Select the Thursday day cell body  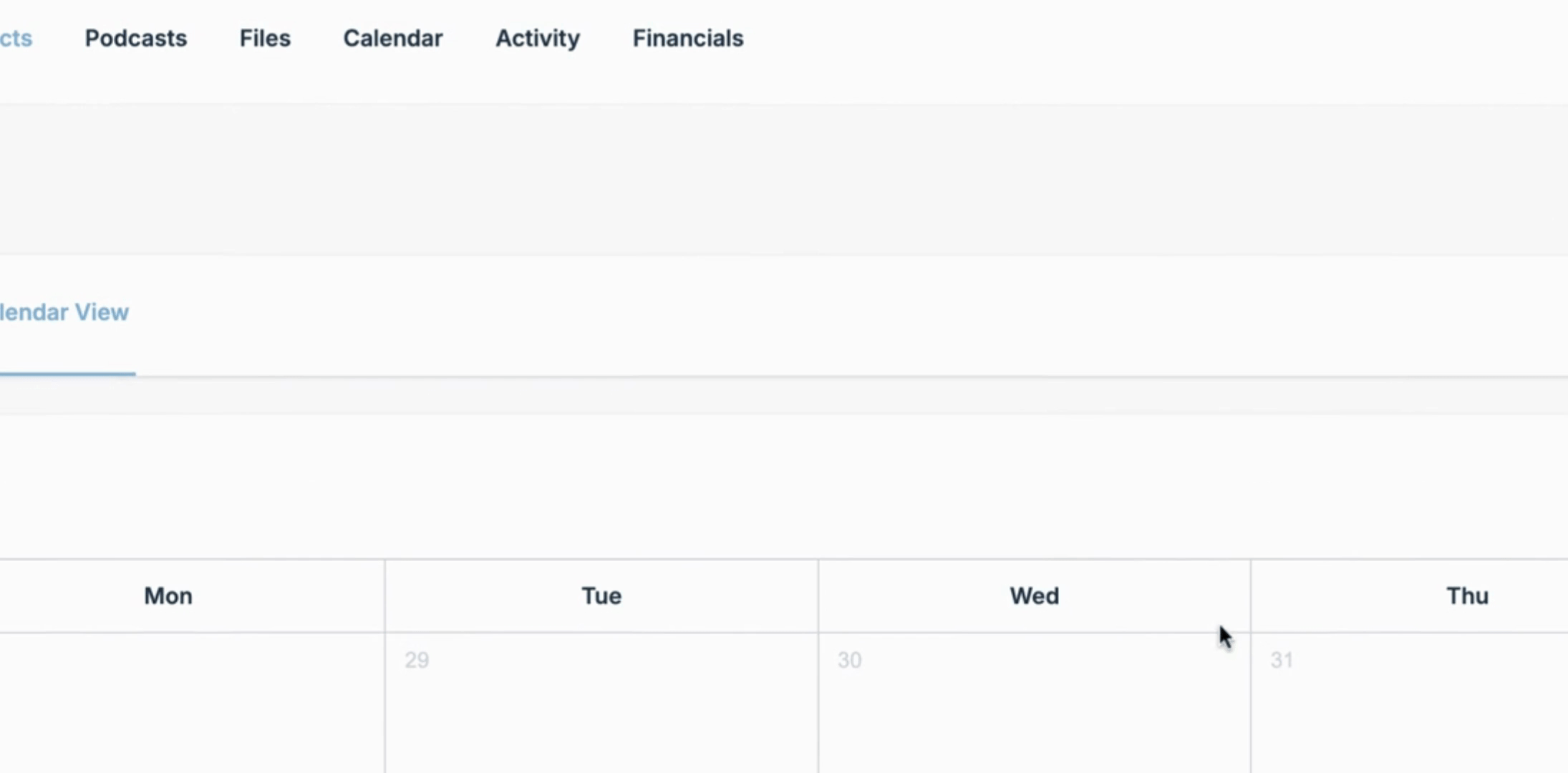point(1410,704)
